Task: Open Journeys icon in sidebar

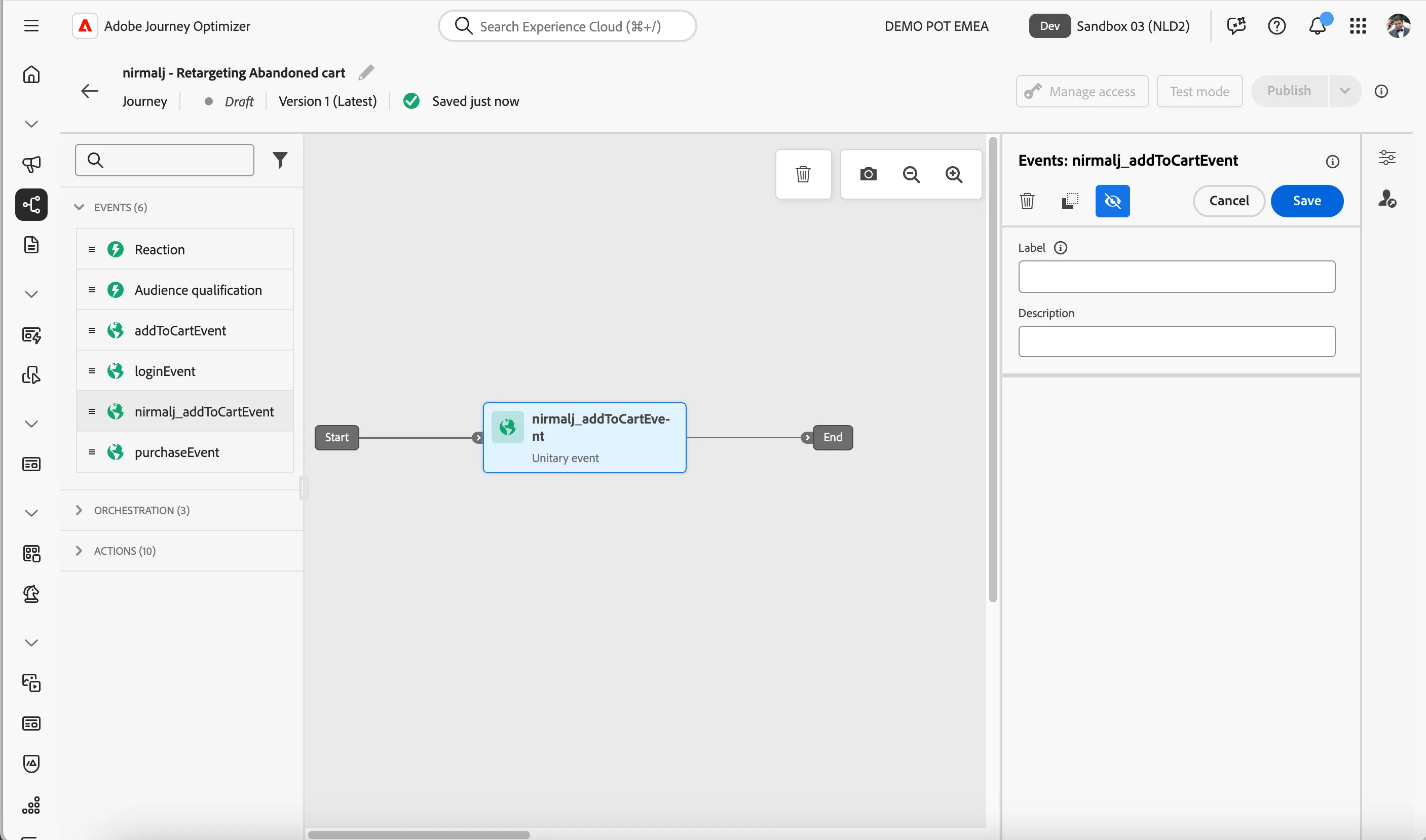Action: point(31,205)
